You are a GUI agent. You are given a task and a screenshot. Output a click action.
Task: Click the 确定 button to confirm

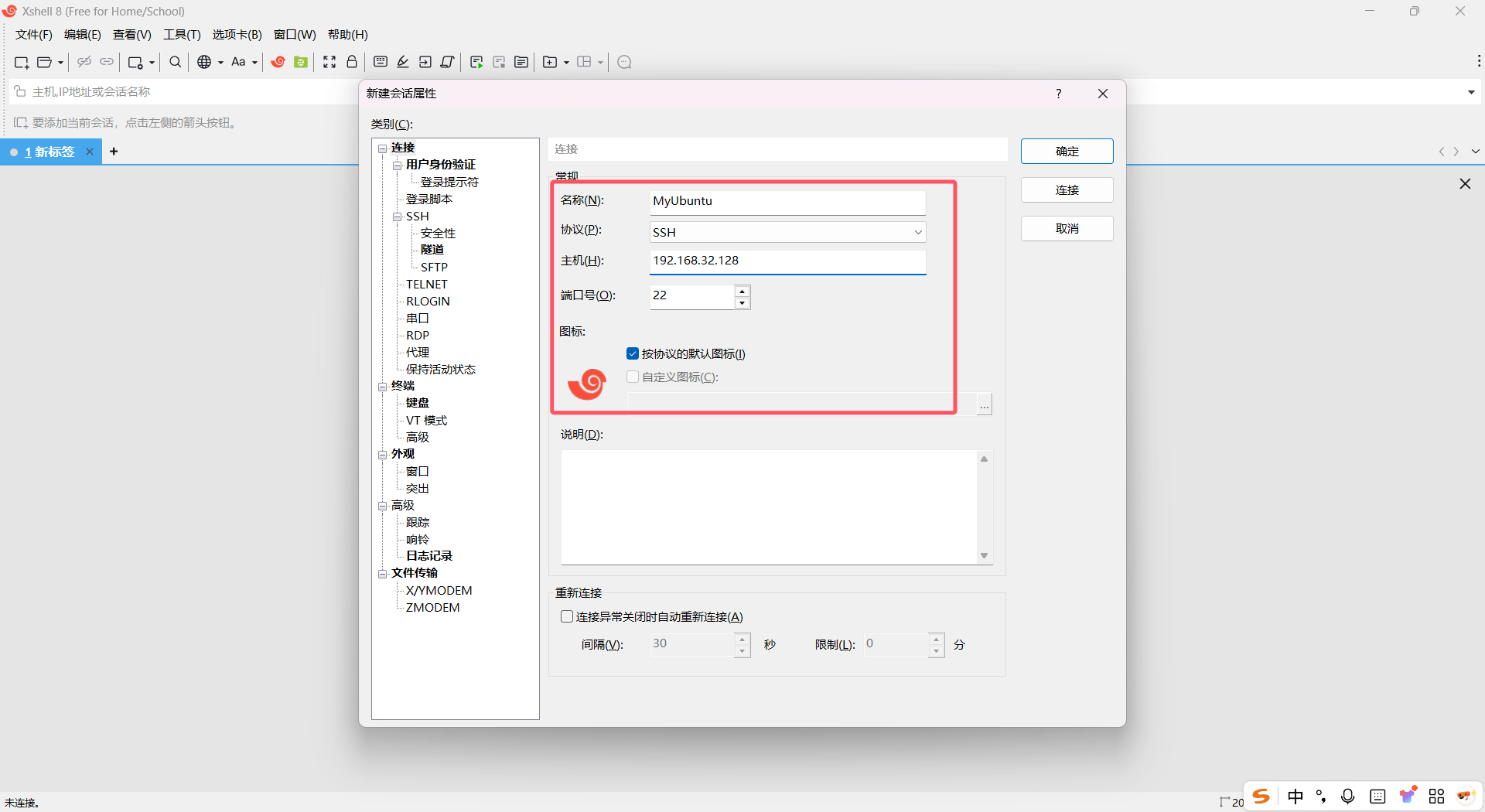(1067, 151)
